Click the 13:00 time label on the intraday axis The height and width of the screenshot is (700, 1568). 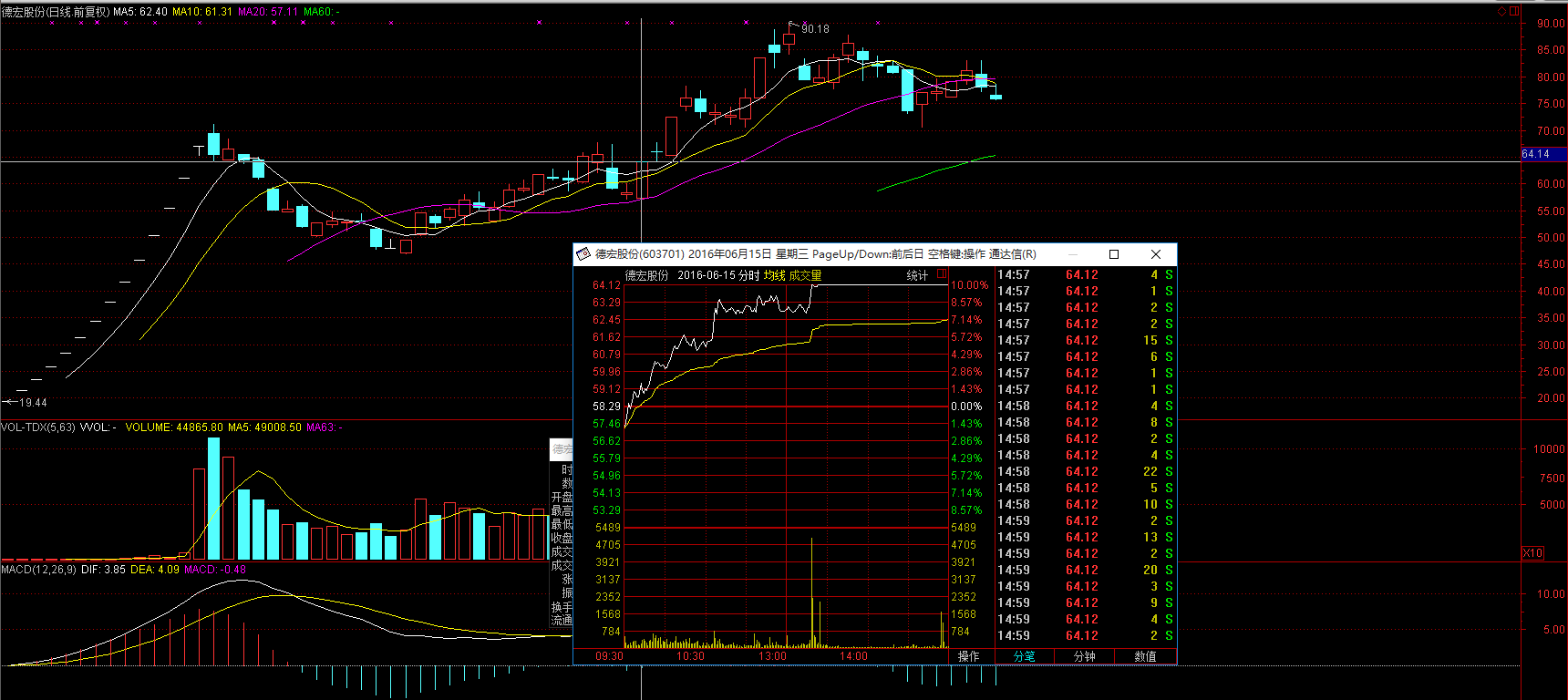772,656
